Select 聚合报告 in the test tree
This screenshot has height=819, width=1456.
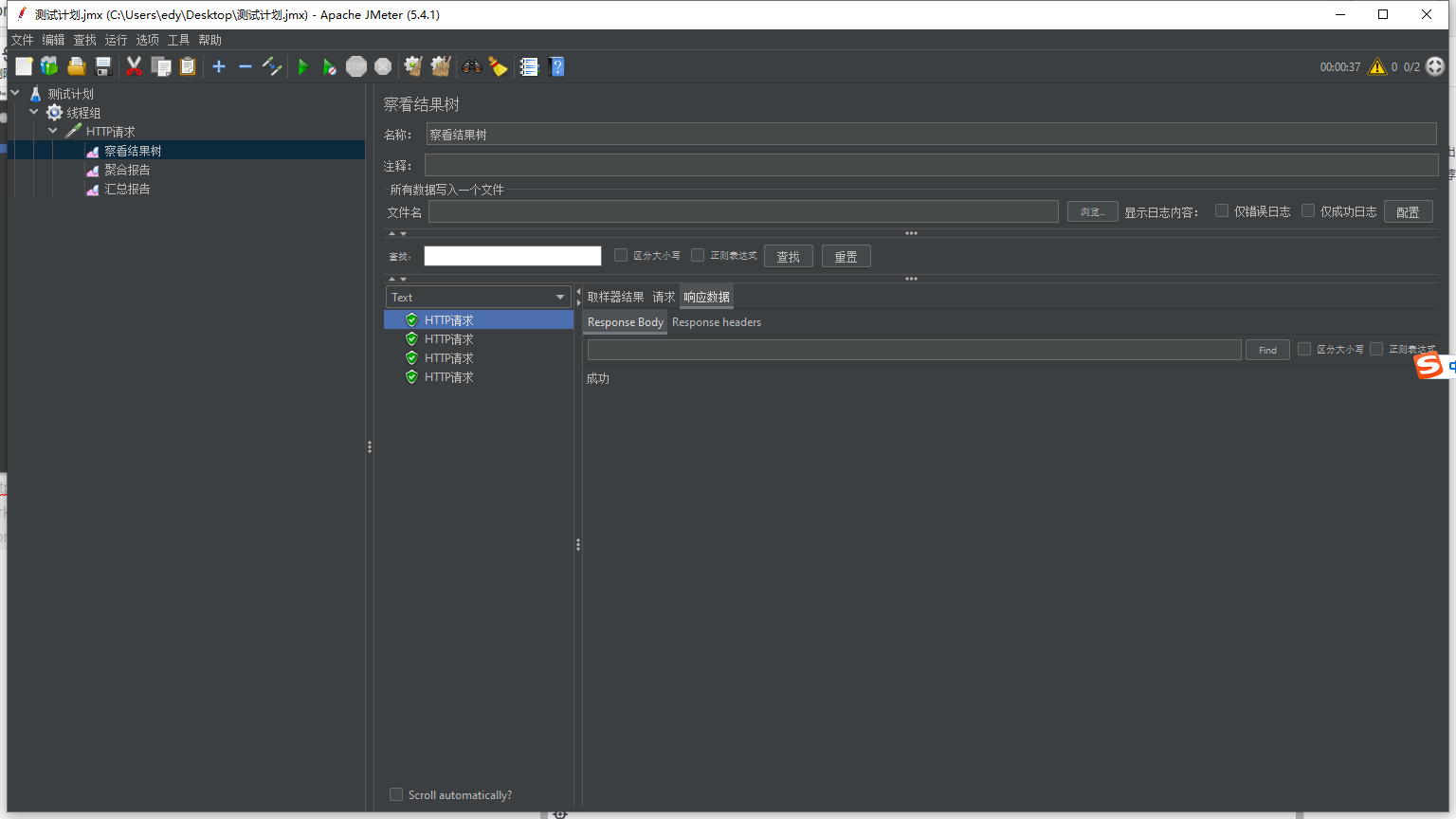pos(127,170)
